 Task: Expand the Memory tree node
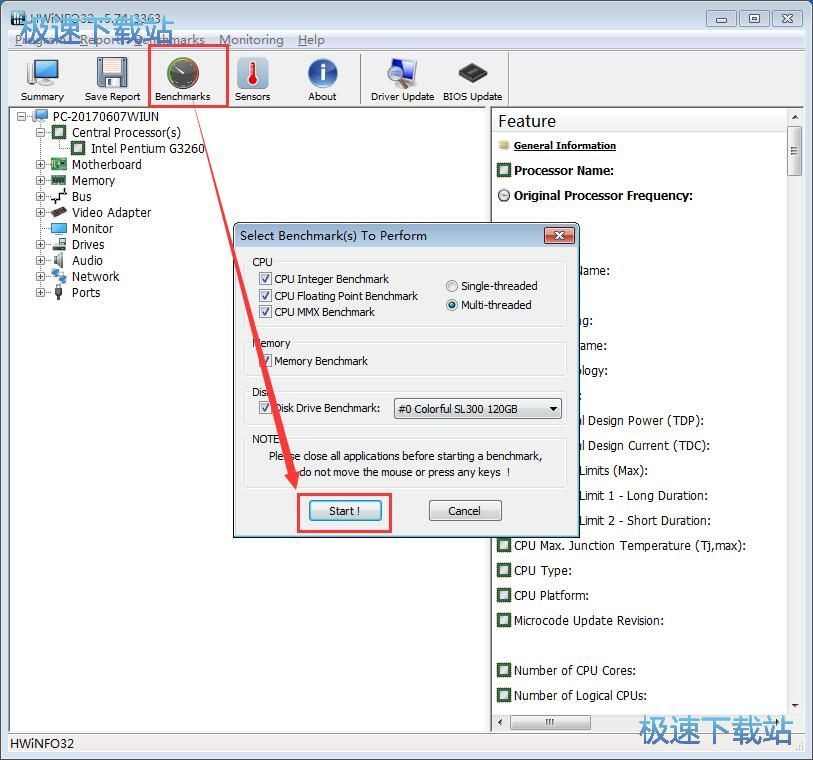tap(40, 180)
